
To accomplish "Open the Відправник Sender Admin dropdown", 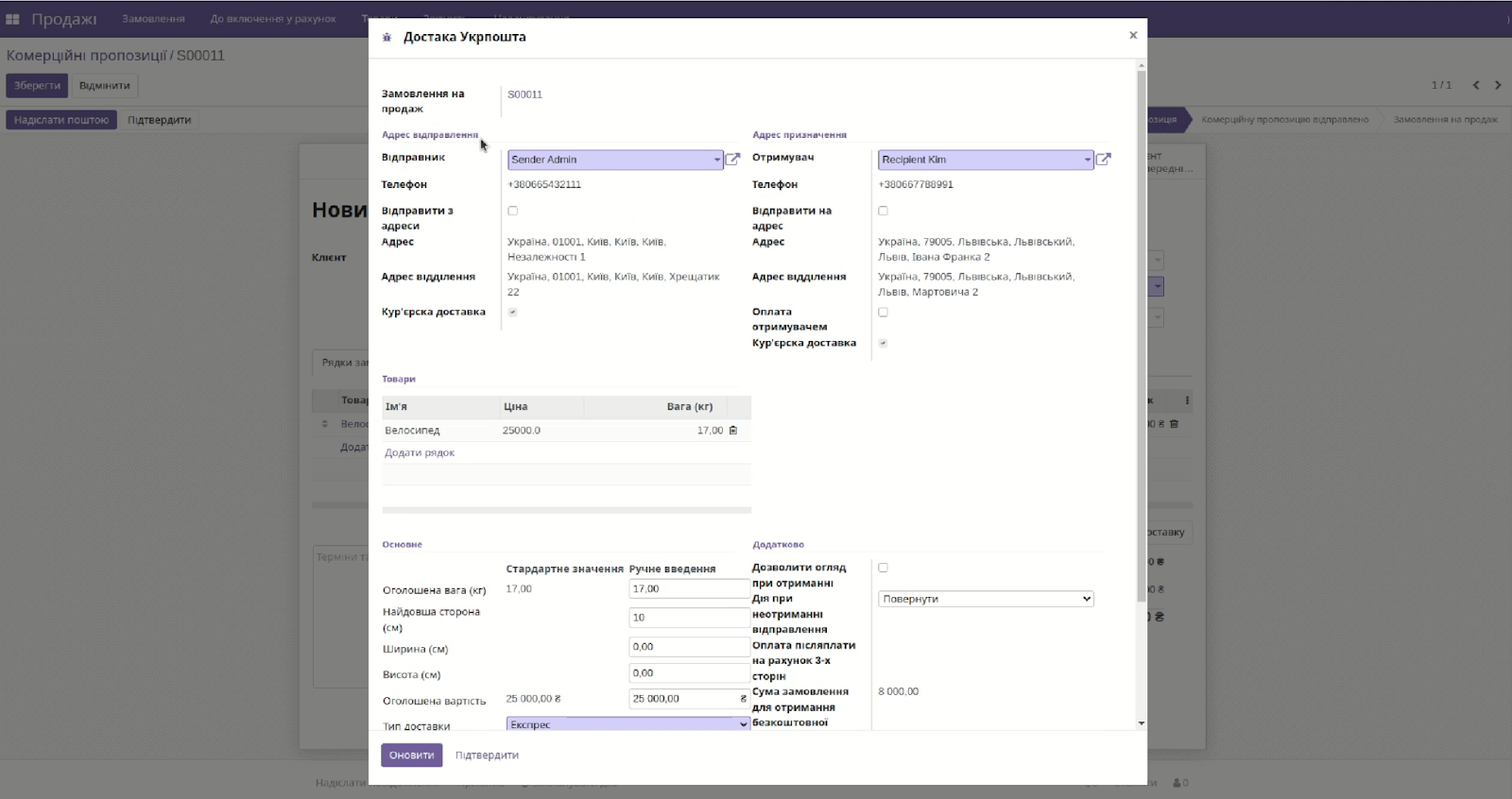I will click(615, 161).
